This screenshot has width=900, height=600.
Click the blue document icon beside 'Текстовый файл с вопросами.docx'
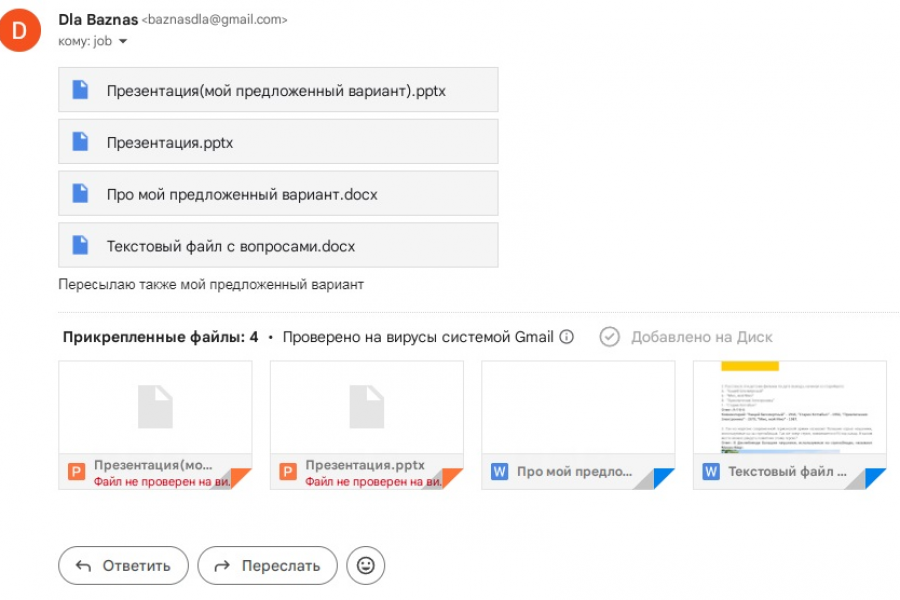pyautogui.click(x=80, y=246)
